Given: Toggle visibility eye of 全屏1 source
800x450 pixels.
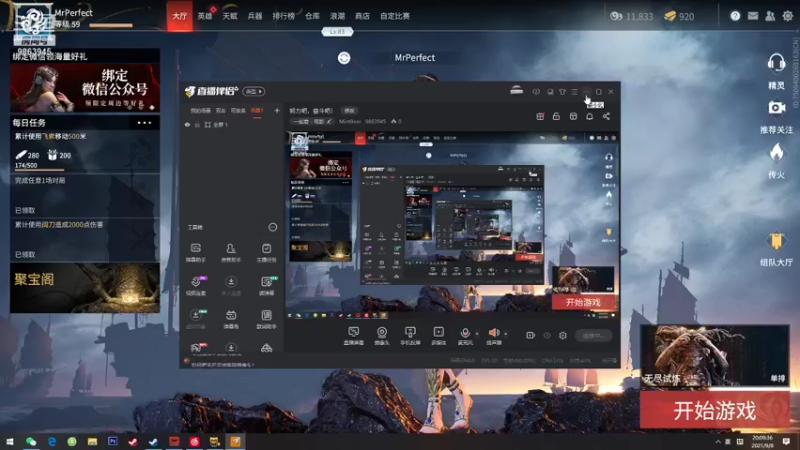Looking at the screenshot, I should (187, 124).
